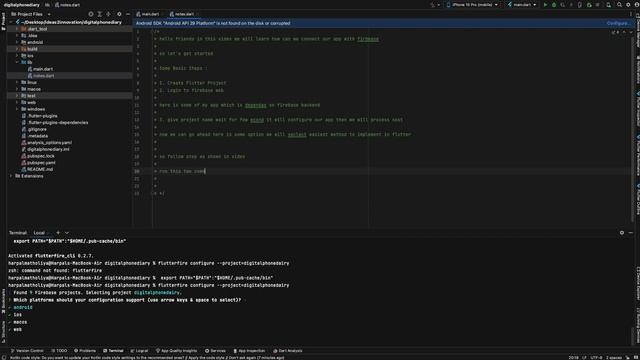Hide the Project Files panel
The width and height of the screenshot is (640, 360).
(x=128, y=14)
